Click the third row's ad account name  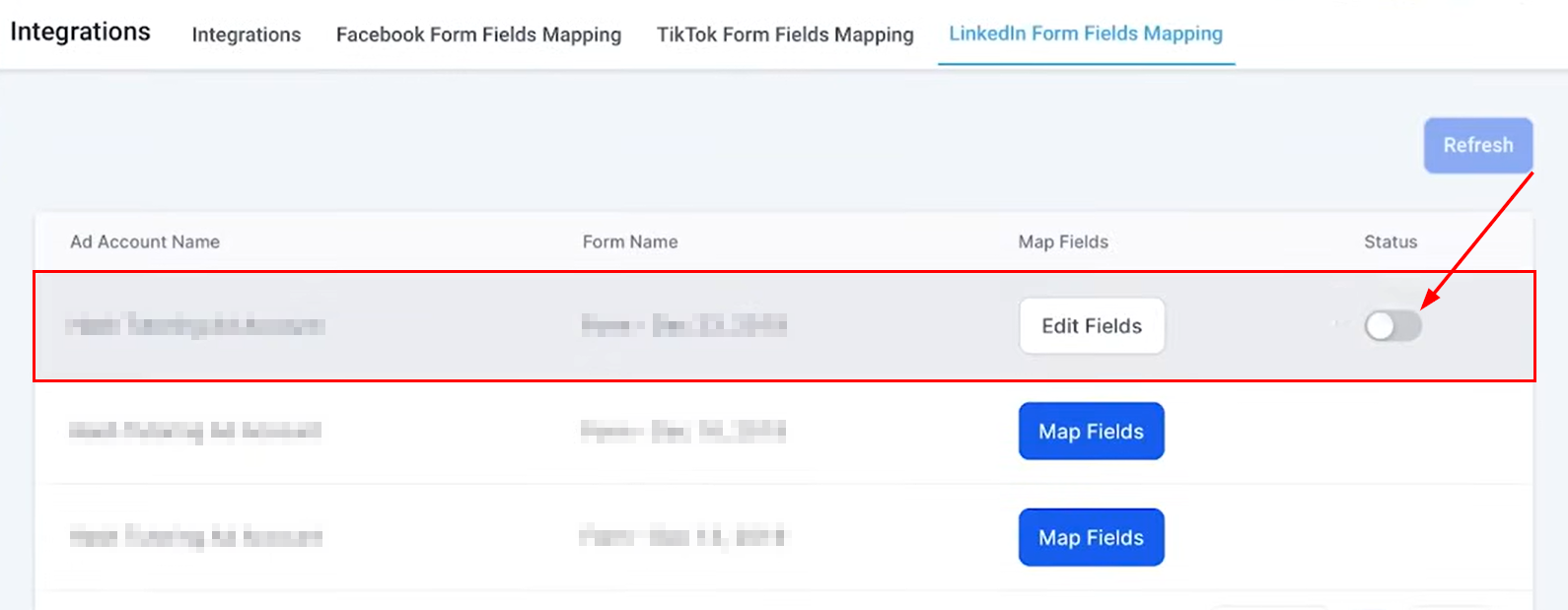click(x=195, y=537)
